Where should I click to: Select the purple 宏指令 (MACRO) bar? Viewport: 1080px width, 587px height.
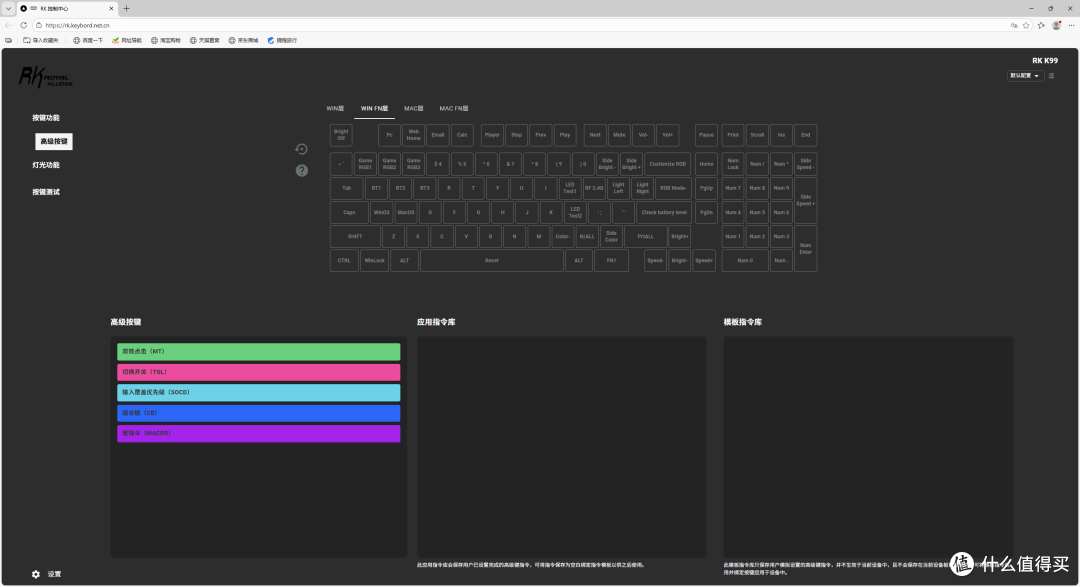[258, 433]
